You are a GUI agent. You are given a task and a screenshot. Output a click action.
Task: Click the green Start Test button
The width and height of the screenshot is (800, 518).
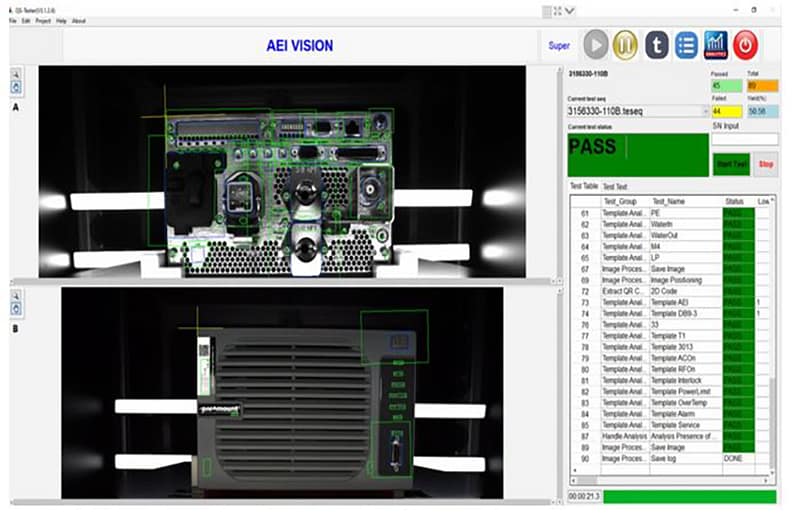click(731, 163)
